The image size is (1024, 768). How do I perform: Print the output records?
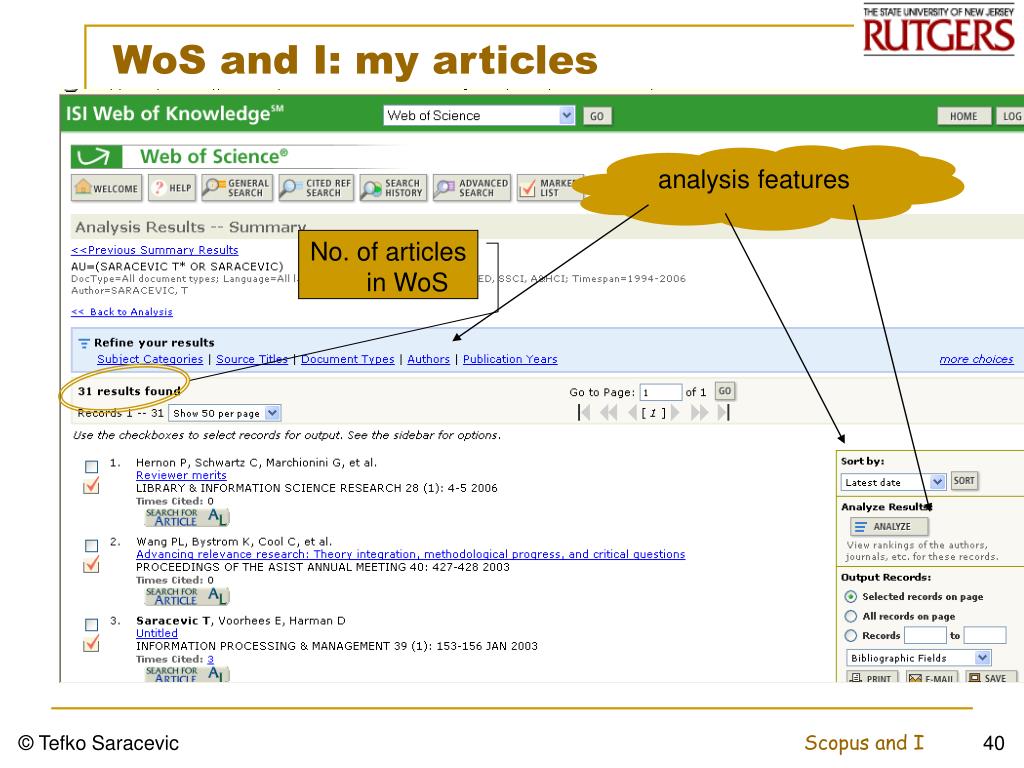click(872, 677)
